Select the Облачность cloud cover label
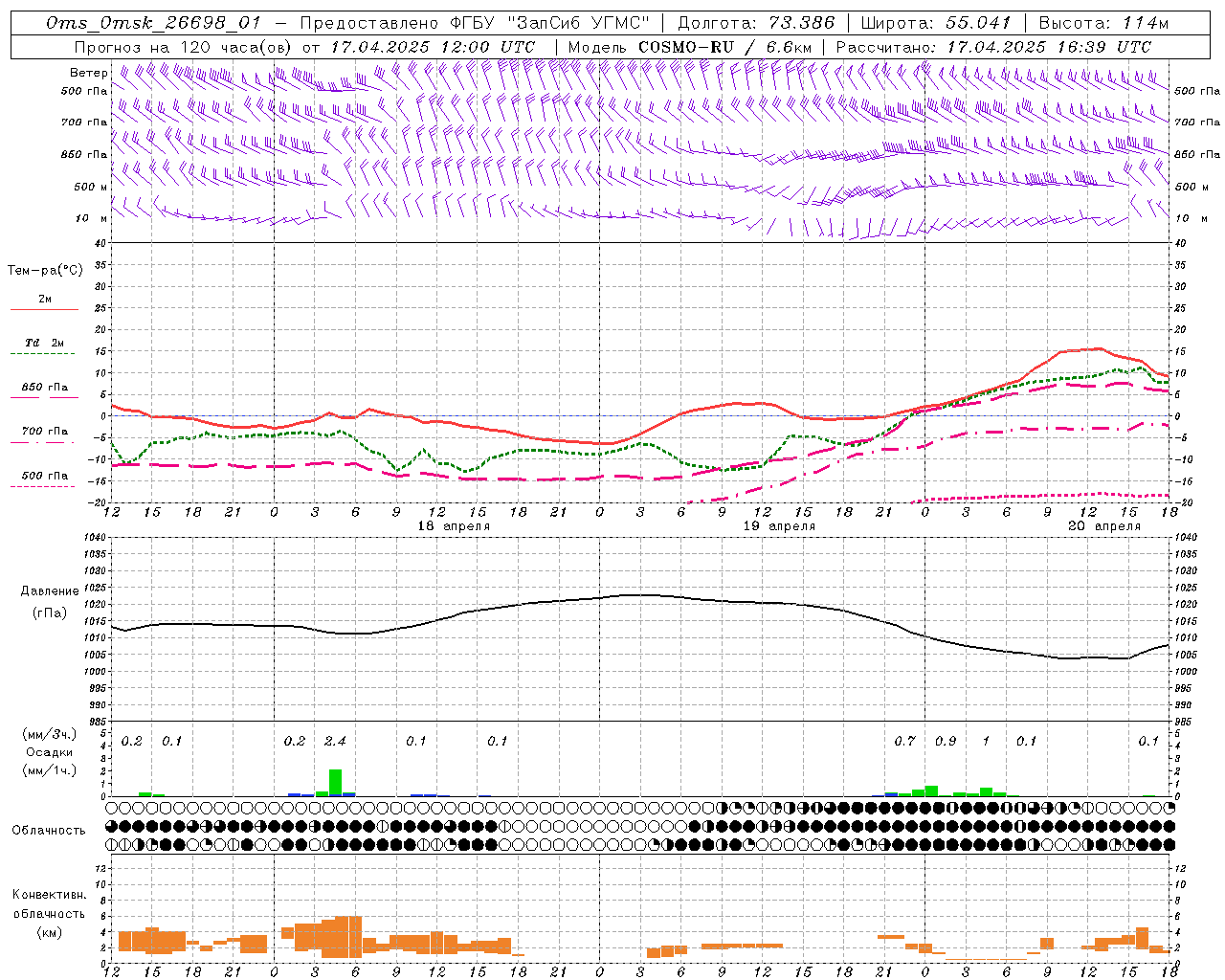The image size is (1225, 980). [x=49, y=831]
